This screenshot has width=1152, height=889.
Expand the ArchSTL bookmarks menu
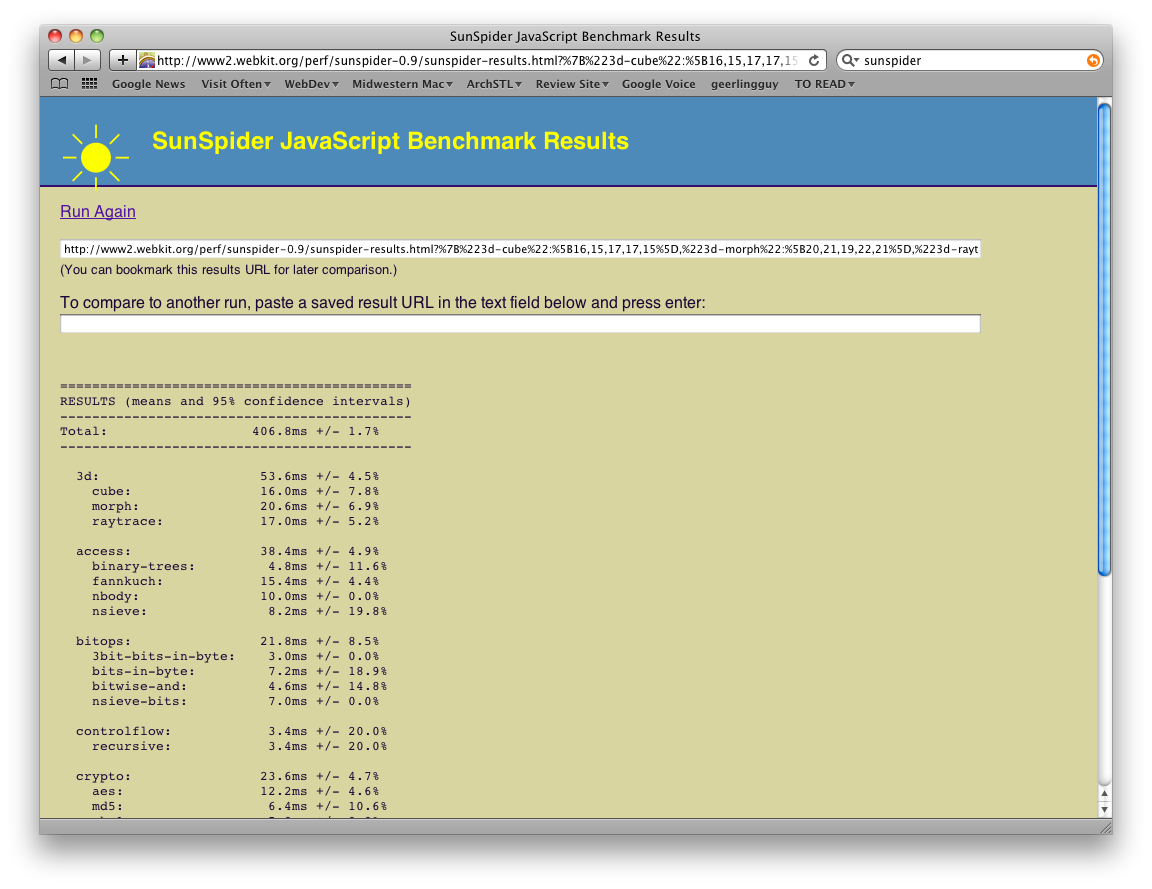(x=494, y=84)
